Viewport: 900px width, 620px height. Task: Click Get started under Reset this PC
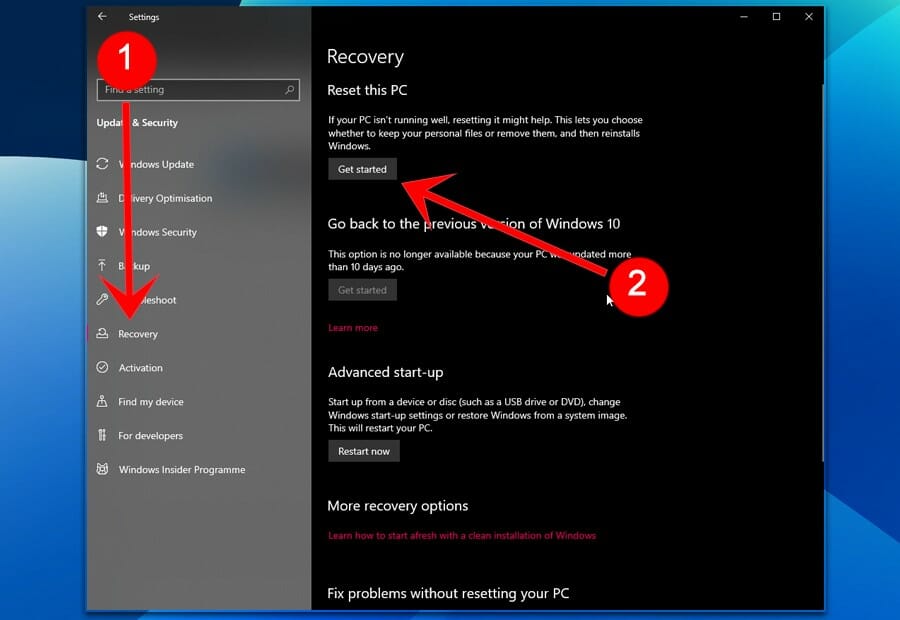pyautogui.click(x=362, y=169)
